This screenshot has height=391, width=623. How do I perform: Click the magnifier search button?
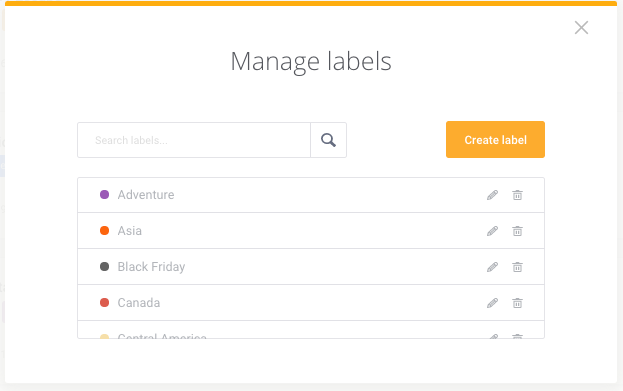329,140
